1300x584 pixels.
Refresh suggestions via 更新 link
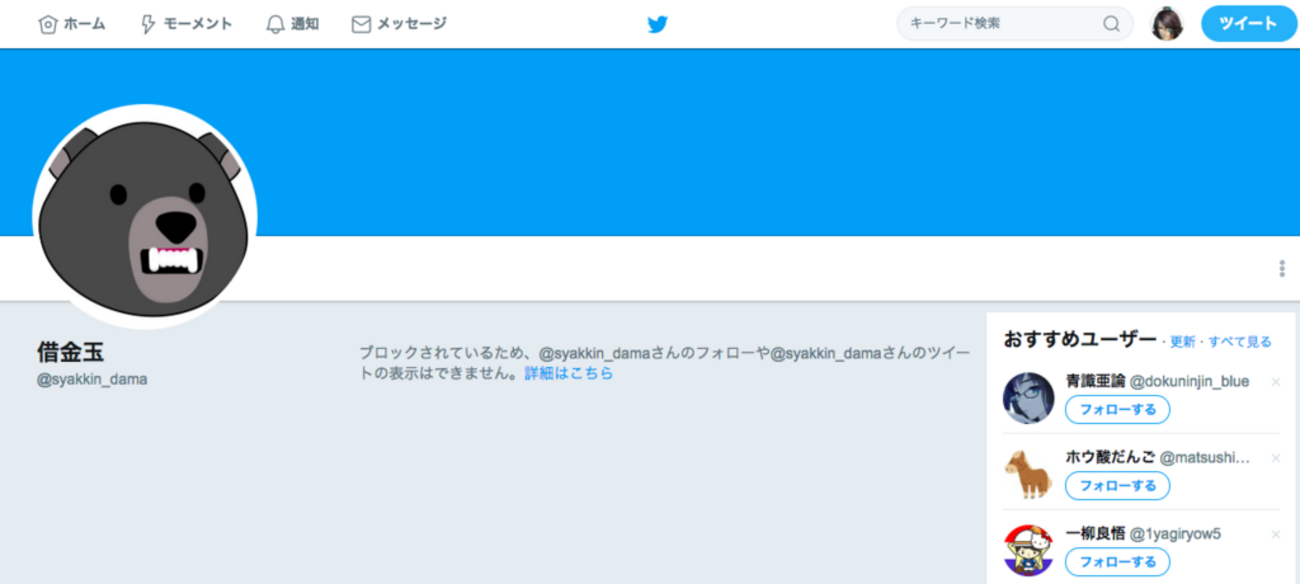[1183, 342]
